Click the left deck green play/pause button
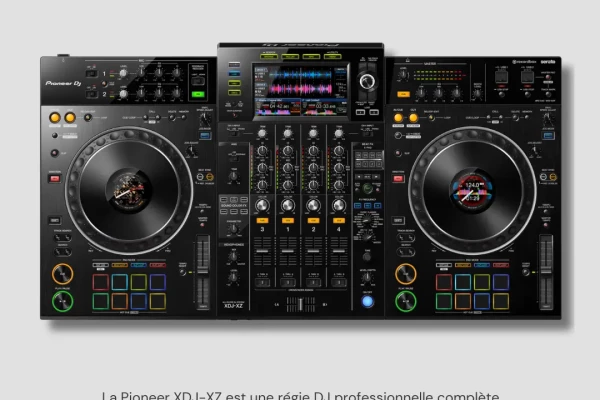Image resolution: width=600 pixels, height=400 pixels. coord(62,301)
